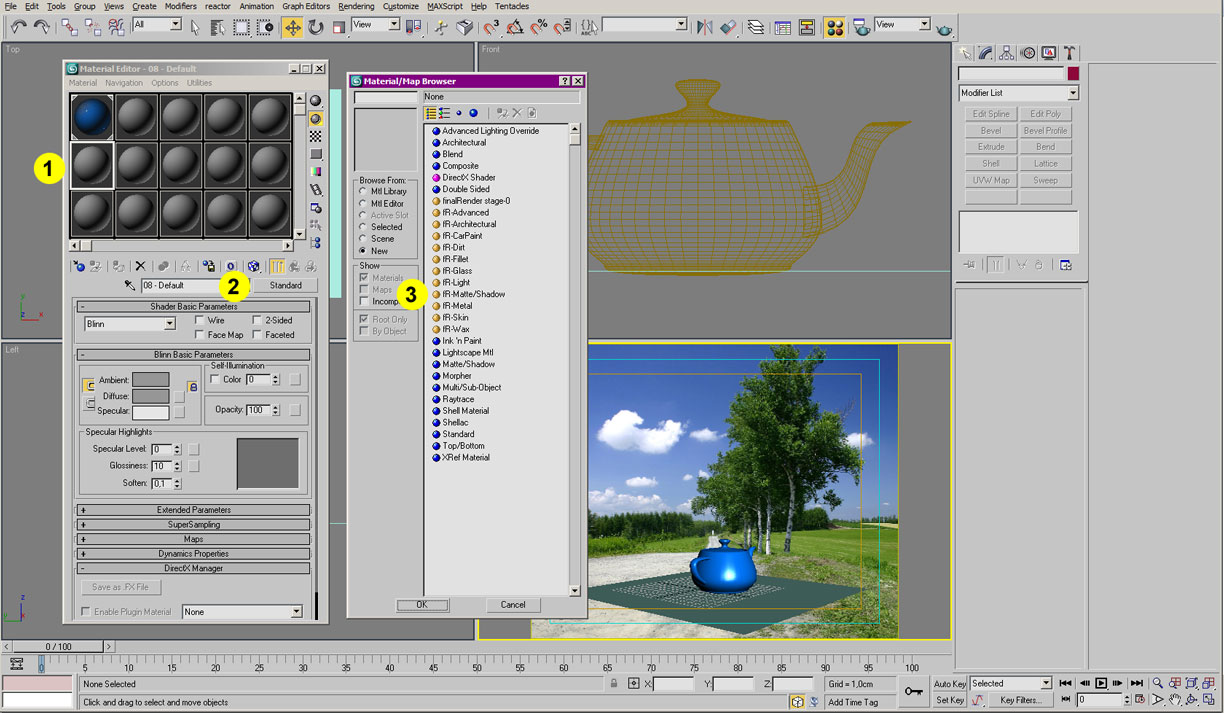The width and height of the screenshot is (1224, 713).
Task: Select the Move tool in main toolbar
Action: click(293, 28)
